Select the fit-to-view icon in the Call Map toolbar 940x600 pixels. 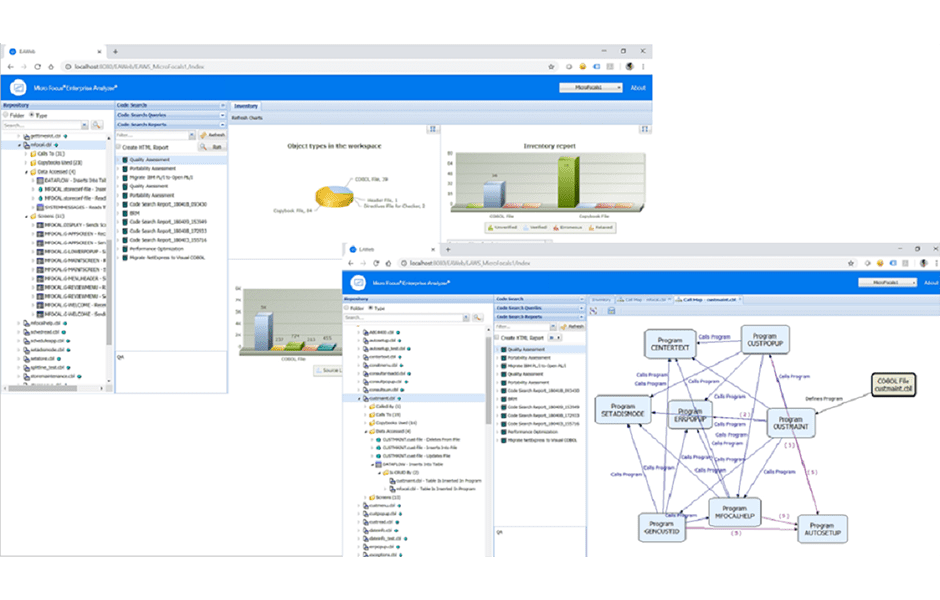(x=593, y=309)
